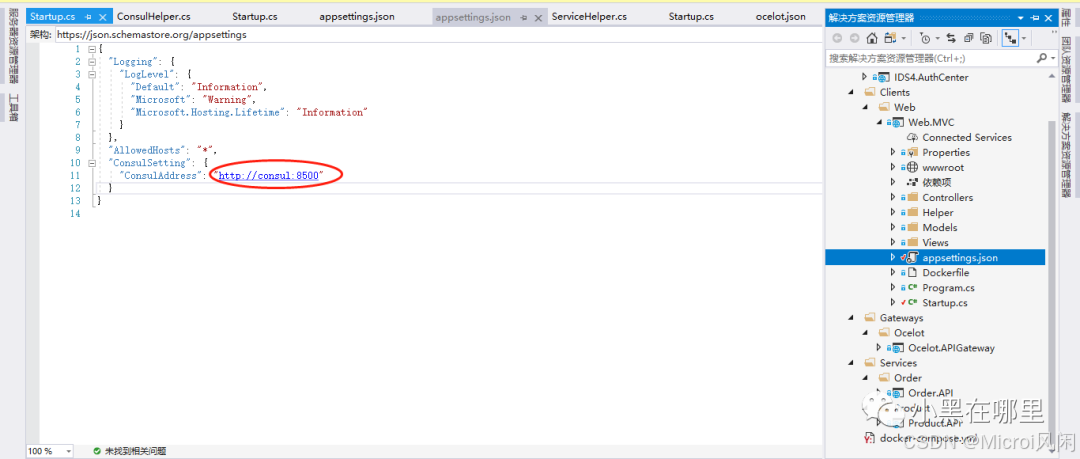Screen dimensions: 1080x459
Task: Select the Services solution folder
Action: pos(898,363)
